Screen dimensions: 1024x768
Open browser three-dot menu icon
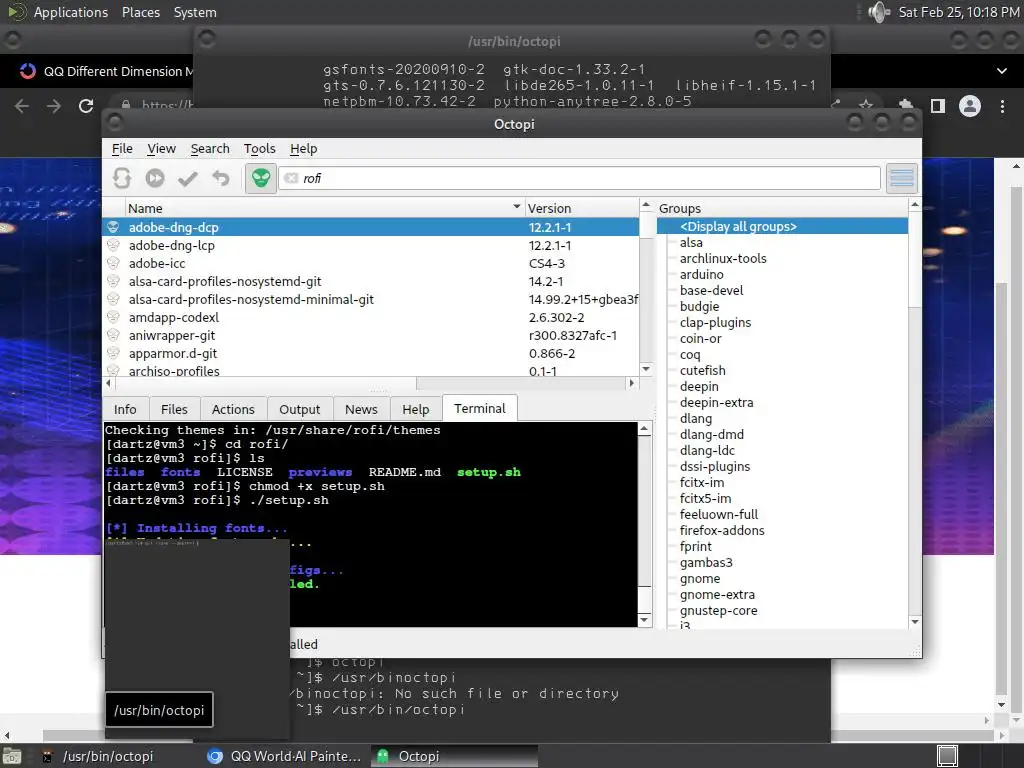(1002, 106)
